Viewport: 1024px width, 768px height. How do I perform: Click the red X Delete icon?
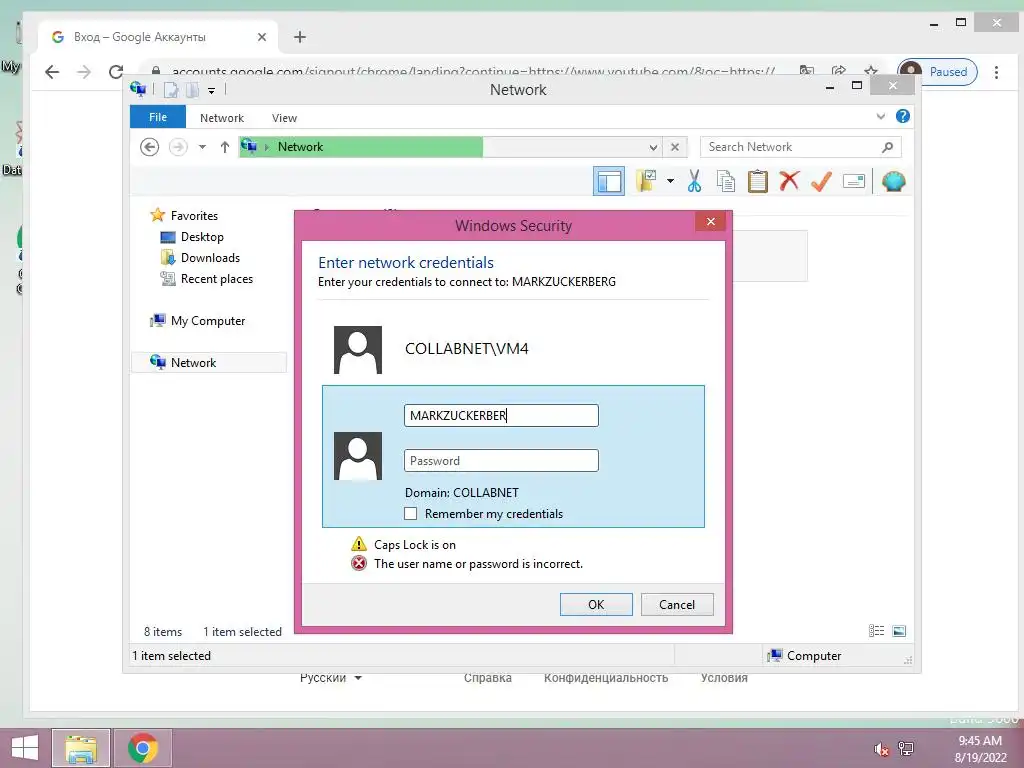click(789, 180)
